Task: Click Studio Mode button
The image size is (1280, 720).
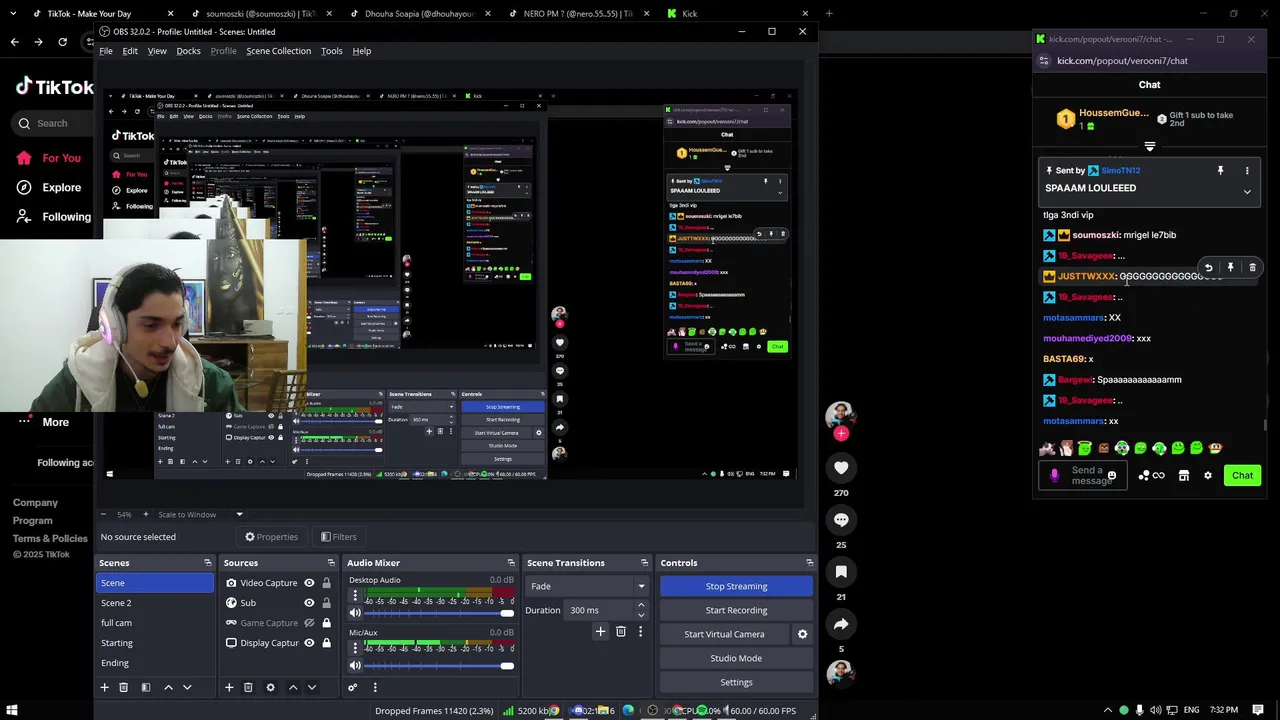Action: tap(736, 658)
